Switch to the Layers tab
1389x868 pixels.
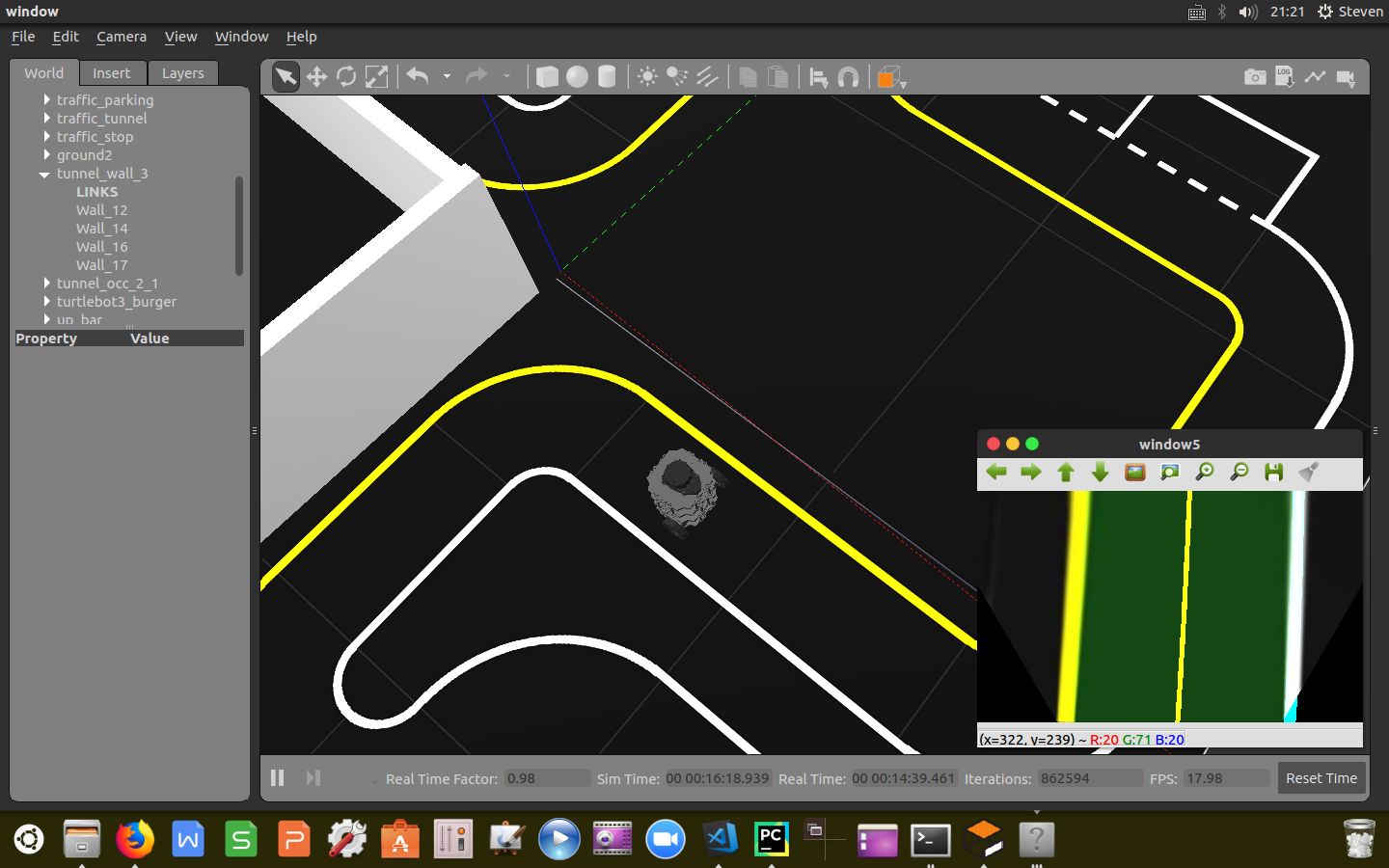pos(183,73)
